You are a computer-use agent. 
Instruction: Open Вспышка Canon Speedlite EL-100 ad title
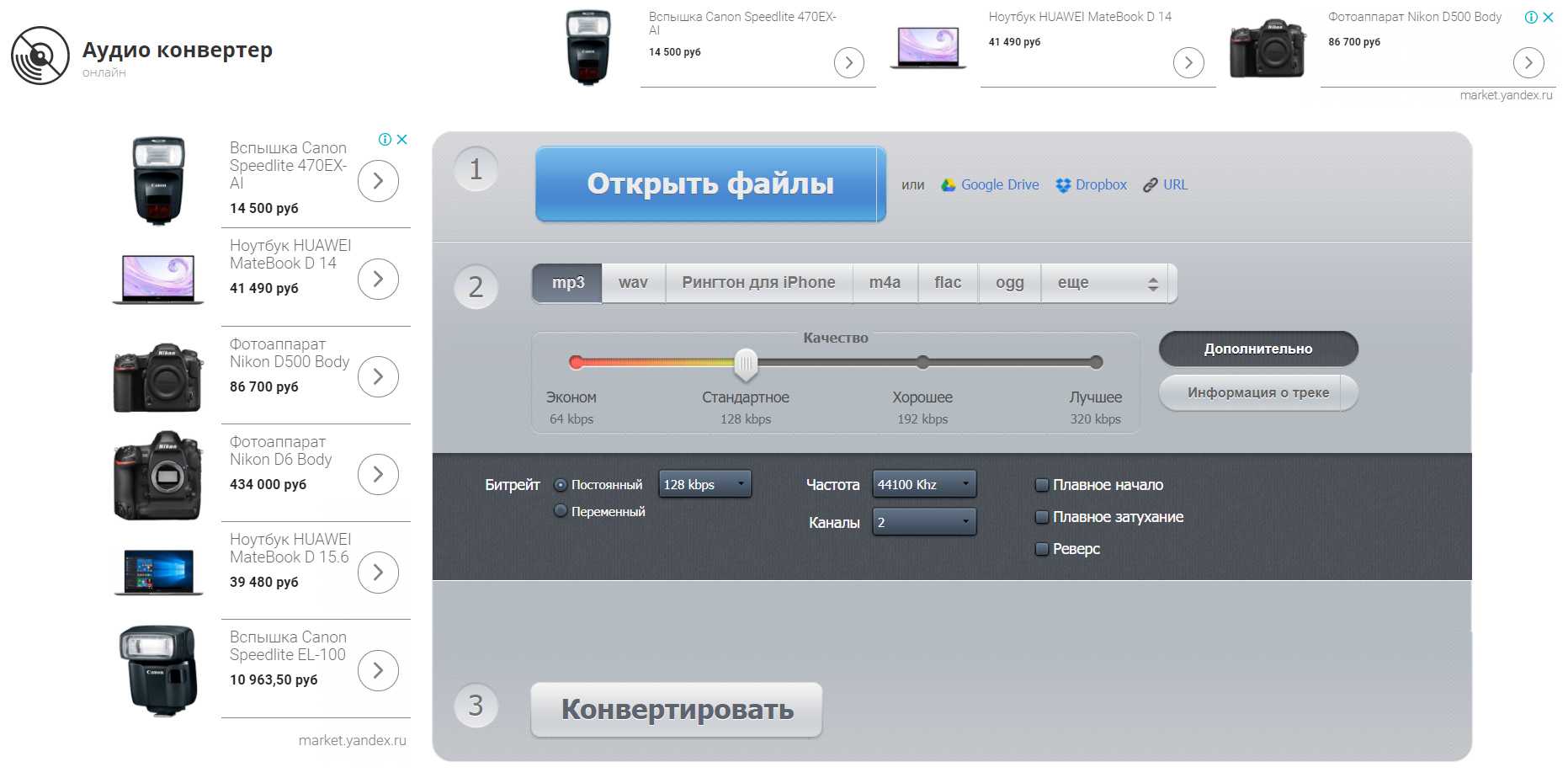click(288, 646)
